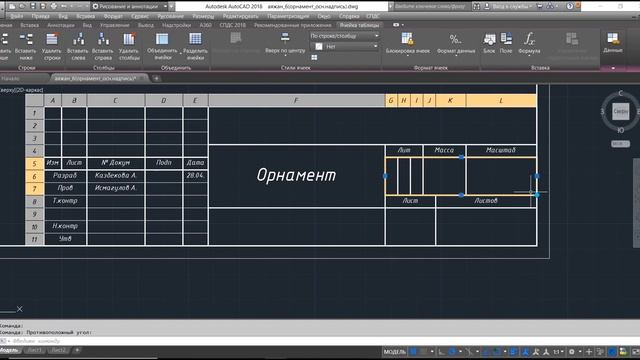Viewport: 640px width, 360px height.
Task: Toggle MODEL space button (МОДЕЛЬ)
Action: point(394,351)
